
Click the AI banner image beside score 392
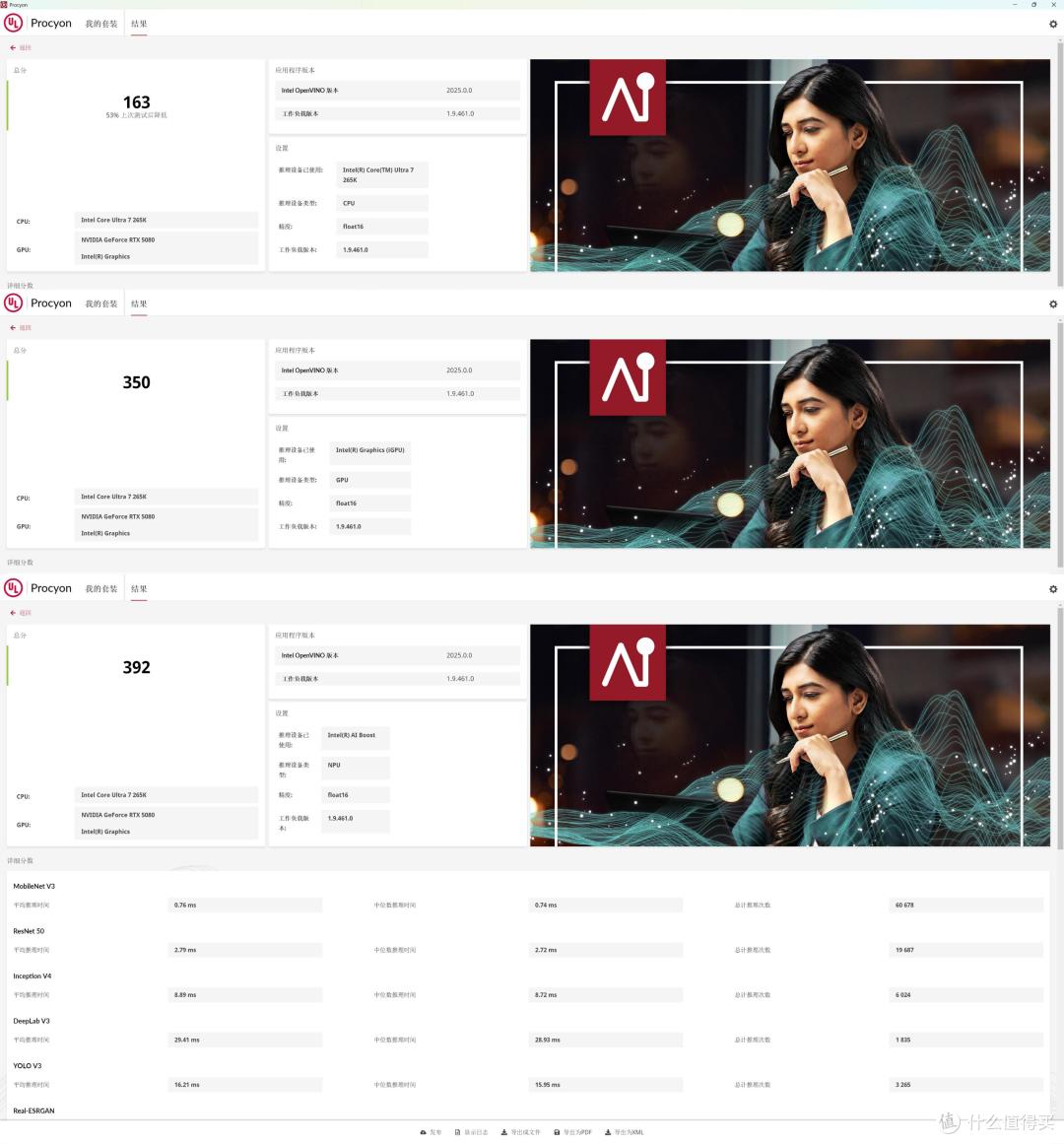coord(790,735)
